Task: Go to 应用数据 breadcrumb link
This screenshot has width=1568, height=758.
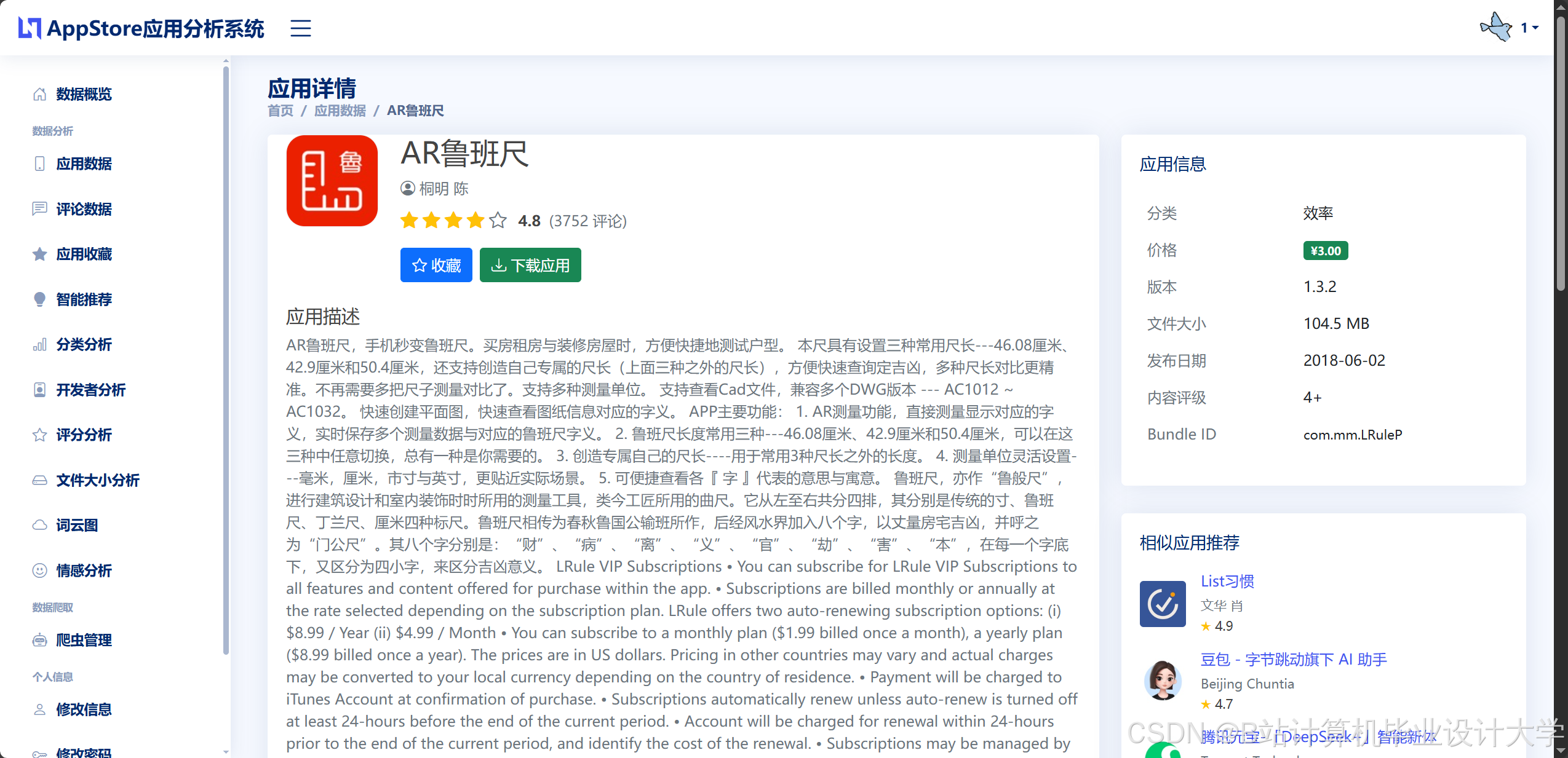Action: pyautogui.click(x=340, y=111)
